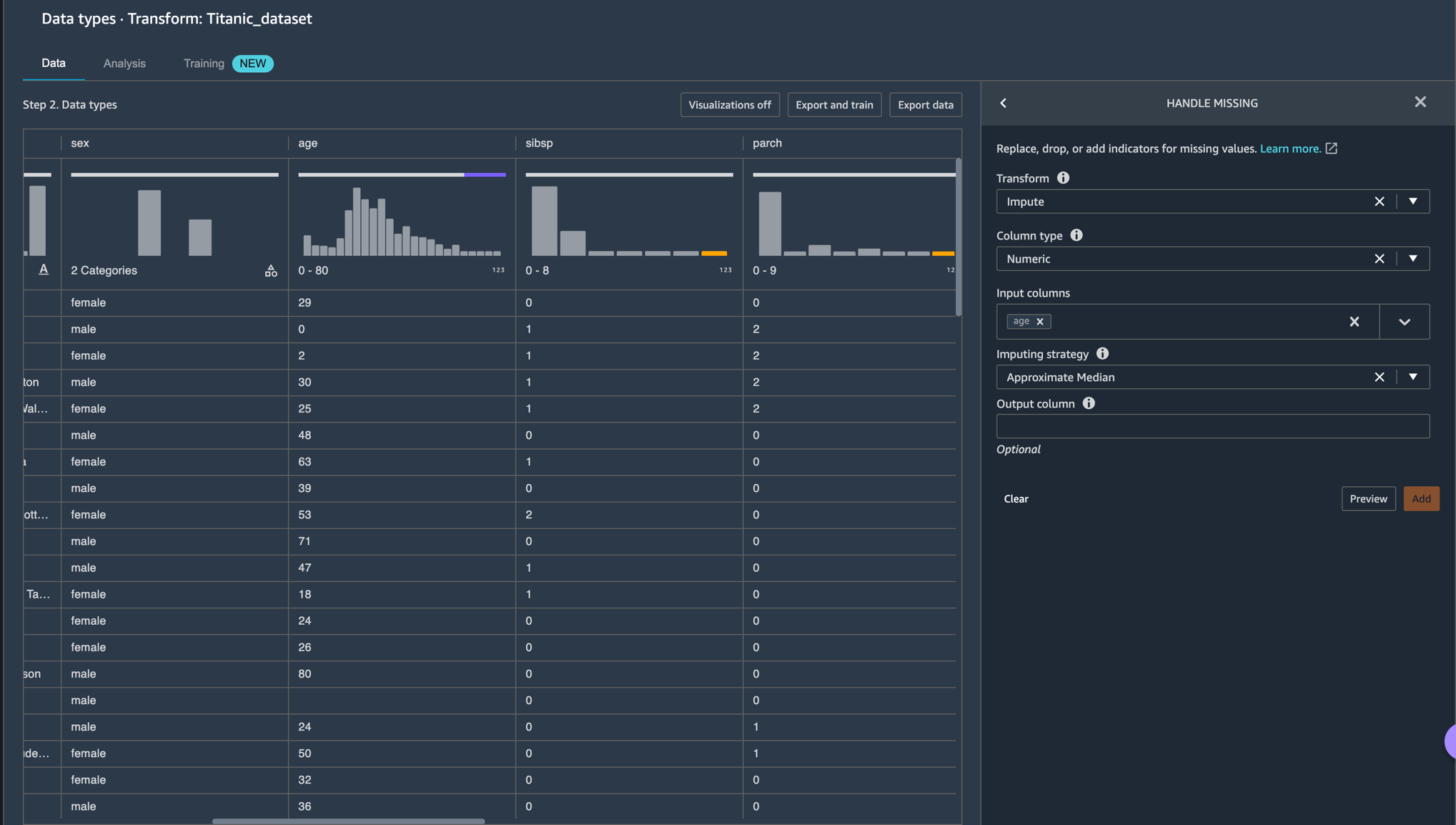The height and width of the screenshot is (825, 1456).
Task: Click the Output column info icon
Action: pyautogui.click(x=1088, y=403)
